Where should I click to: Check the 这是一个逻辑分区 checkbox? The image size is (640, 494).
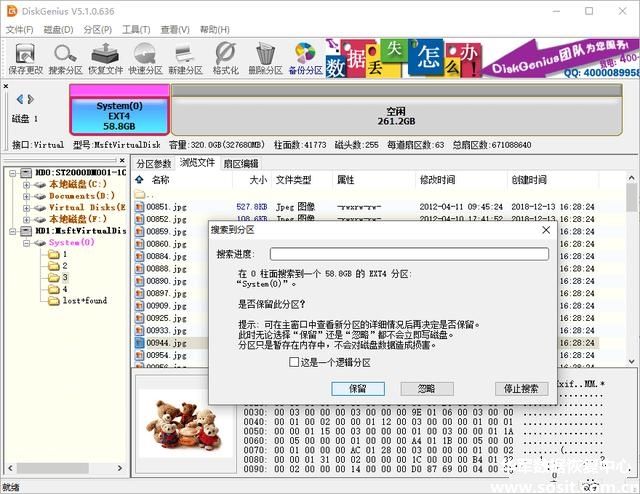point(294,362)
